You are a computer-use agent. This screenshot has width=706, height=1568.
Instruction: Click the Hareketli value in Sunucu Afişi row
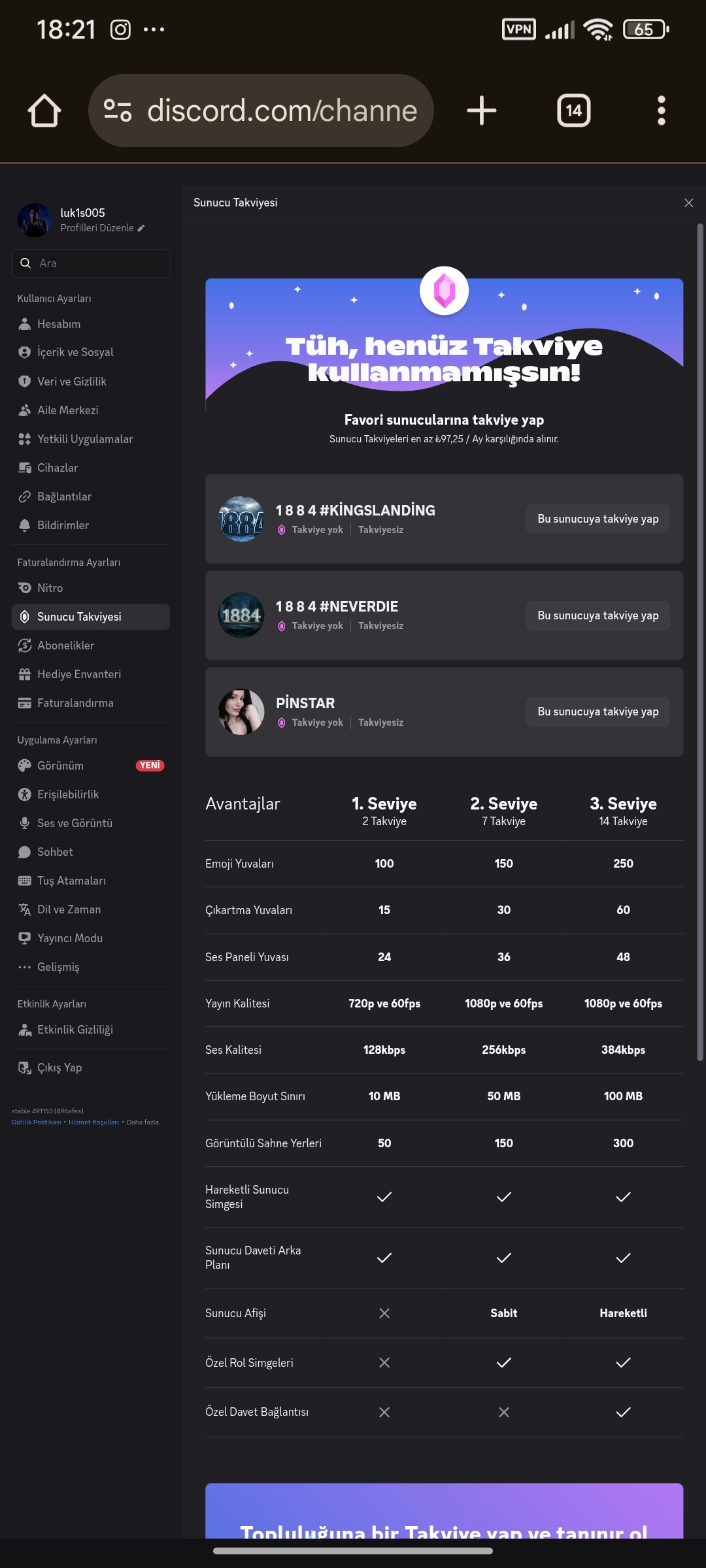pos(623,1313)
